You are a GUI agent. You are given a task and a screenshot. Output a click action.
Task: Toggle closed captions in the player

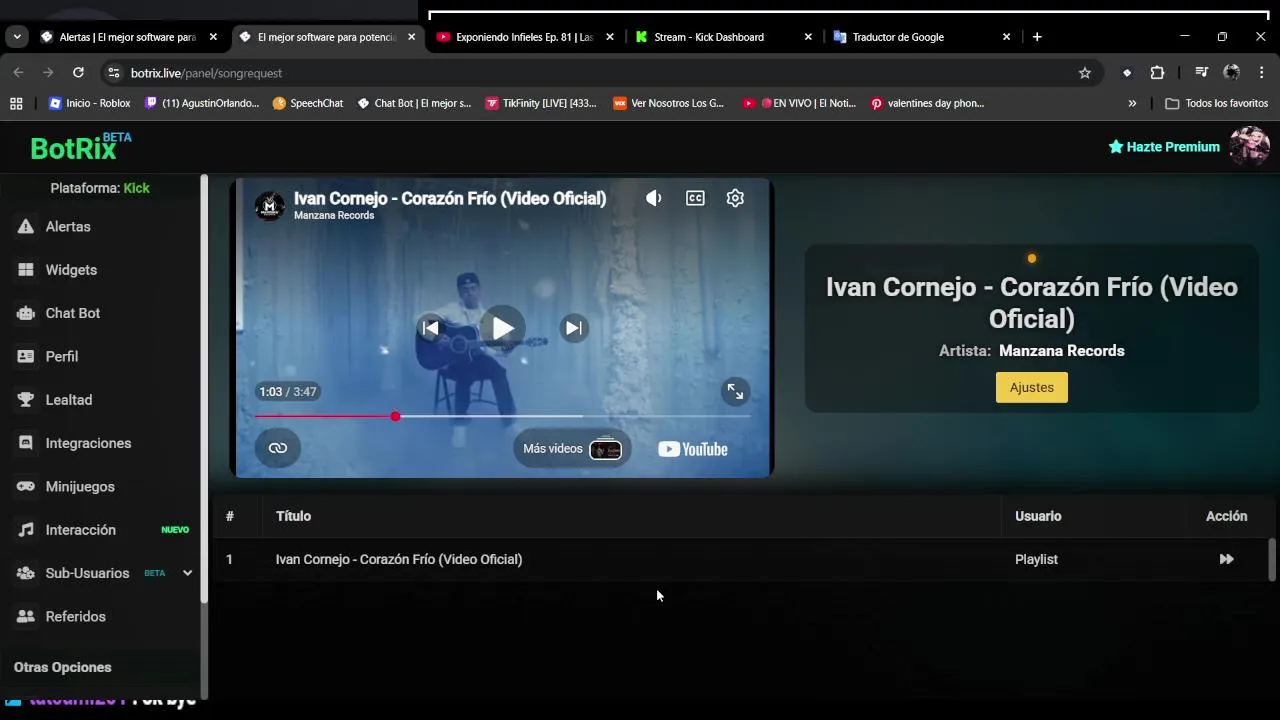coord(695,198)
